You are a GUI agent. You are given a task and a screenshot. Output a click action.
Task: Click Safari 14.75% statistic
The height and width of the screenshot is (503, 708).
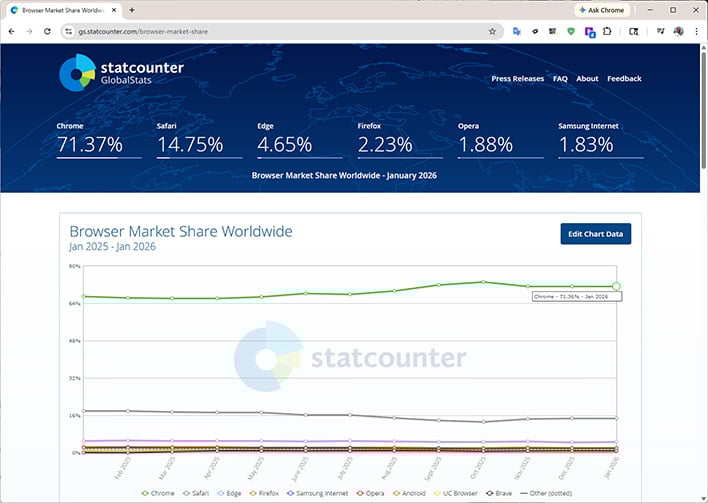point(199,140)
